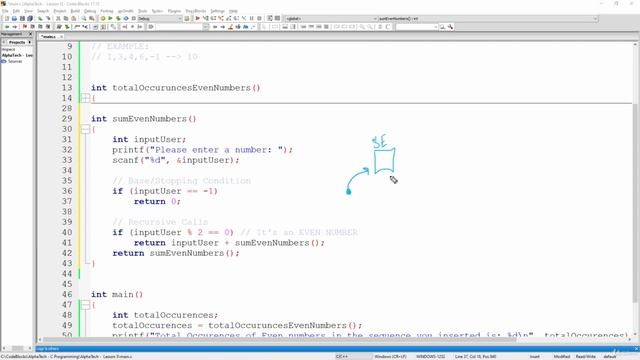Click line number 36 in the gutter

click(67, 191)
